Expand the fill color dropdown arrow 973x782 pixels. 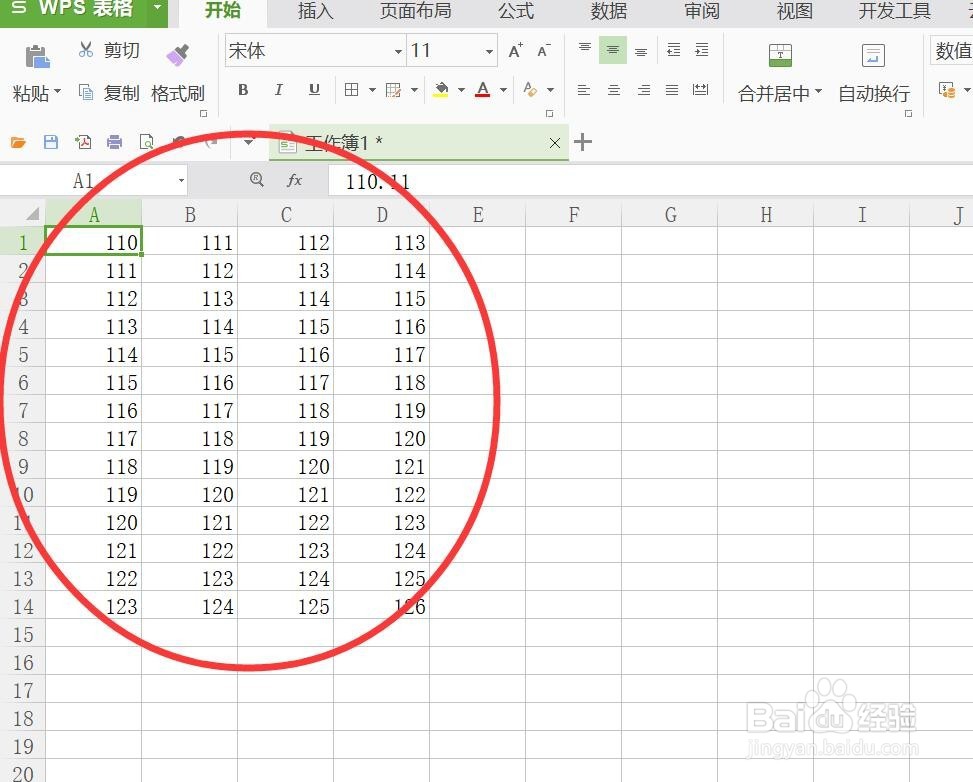click(461, 90)
